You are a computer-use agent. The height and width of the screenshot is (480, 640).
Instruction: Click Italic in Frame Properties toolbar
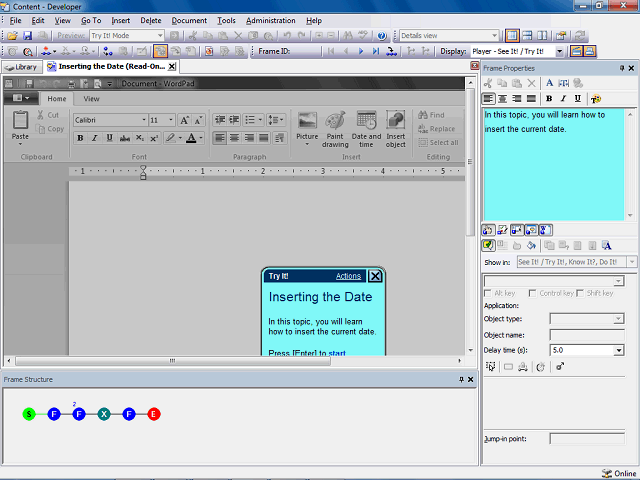563,99
